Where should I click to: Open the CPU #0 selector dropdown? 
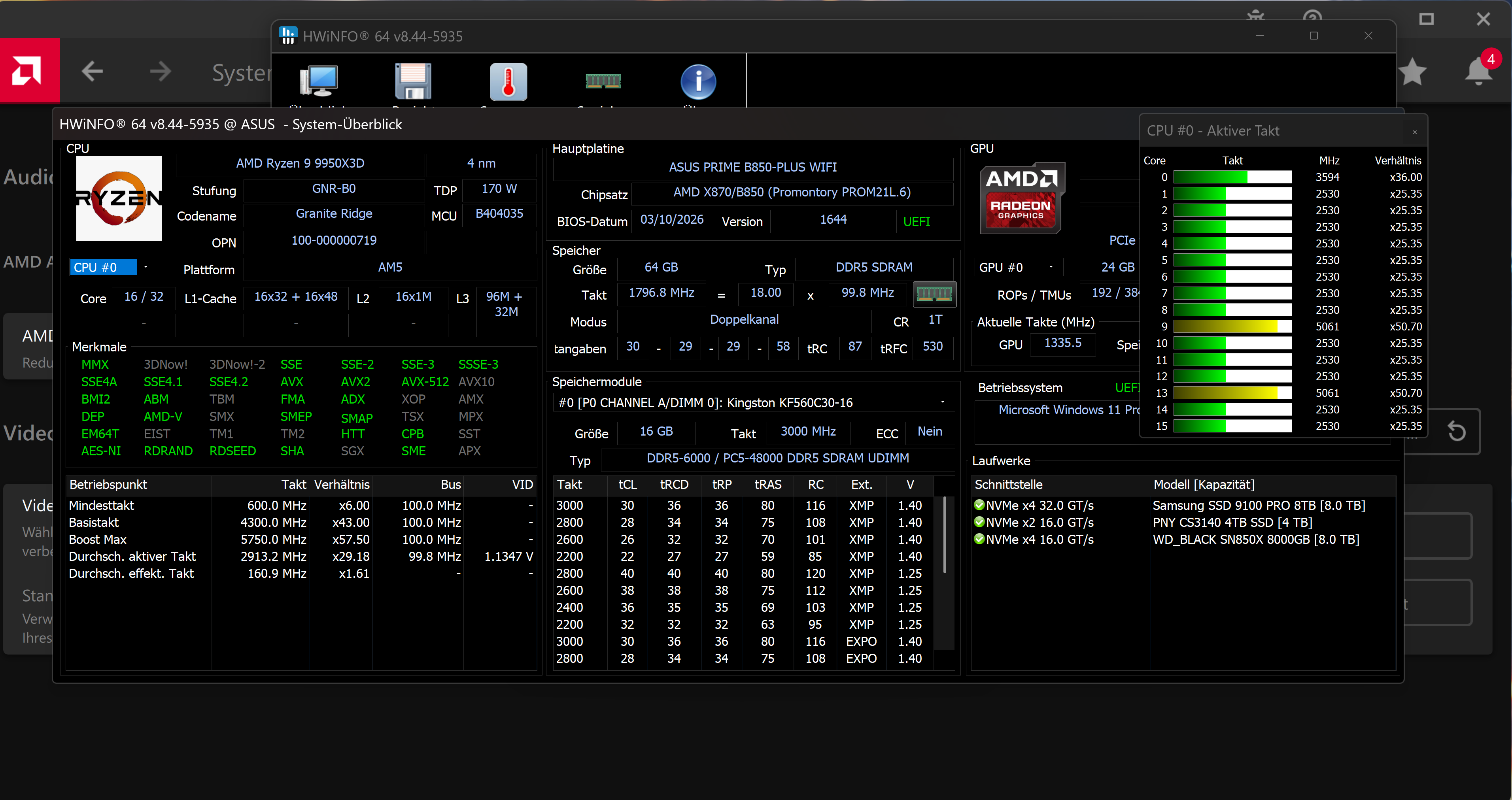(x=113, y=268)
